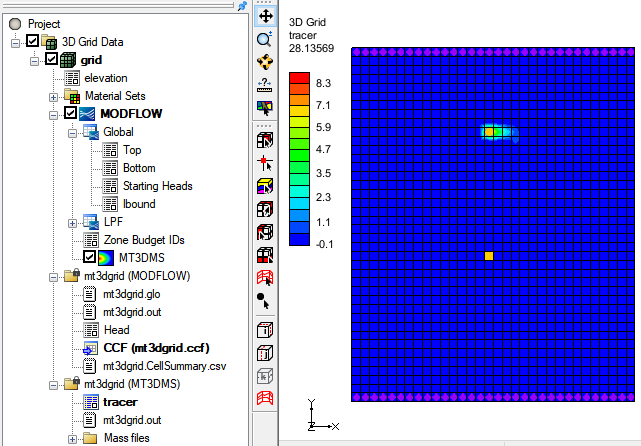Image resolution: width=641 pixels, height=446 pixels.
Task: Toggle the MT3DMS checkbox
Action: (x=89, y=257)
